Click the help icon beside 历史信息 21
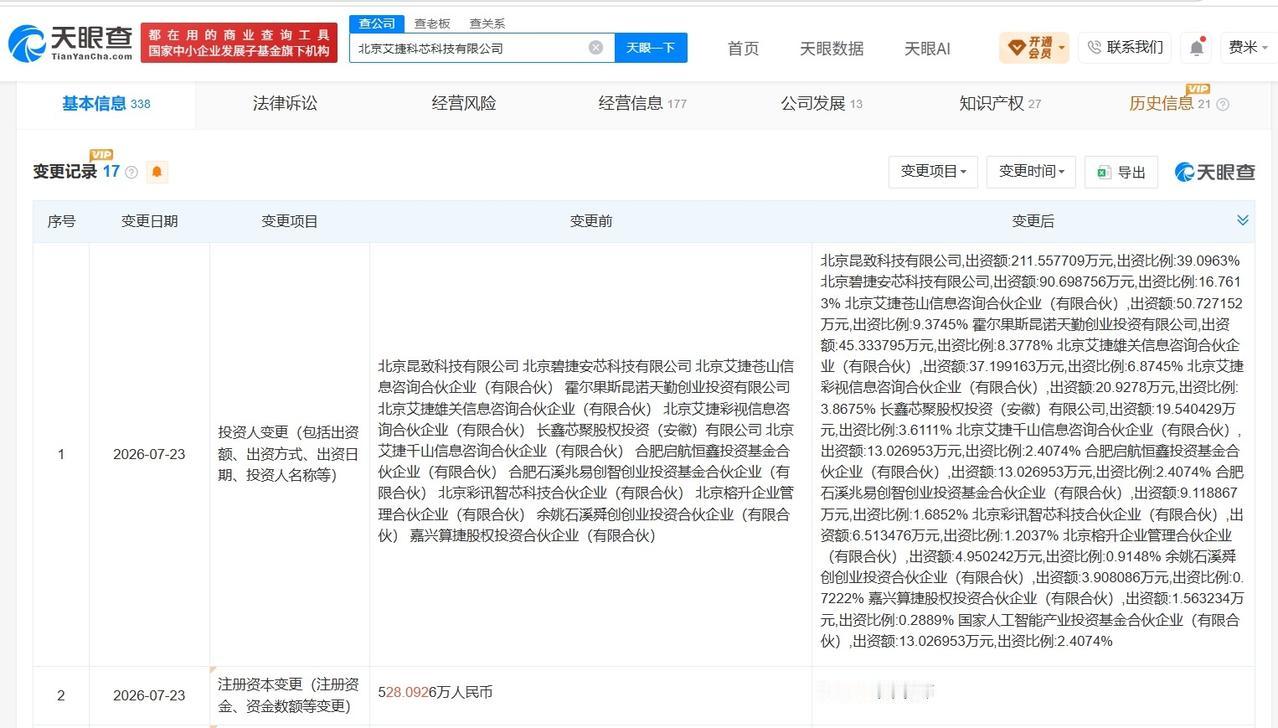 point(1222,104)
